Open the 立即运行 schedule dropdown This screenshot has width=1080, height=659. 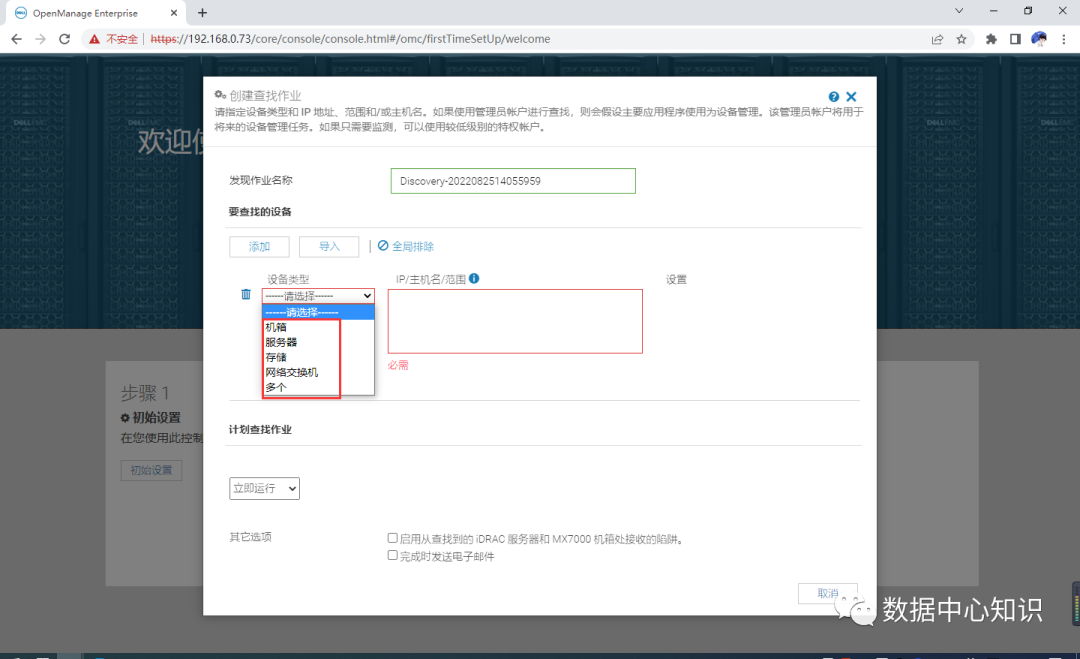pyautogui.click(x=264, y=488)
